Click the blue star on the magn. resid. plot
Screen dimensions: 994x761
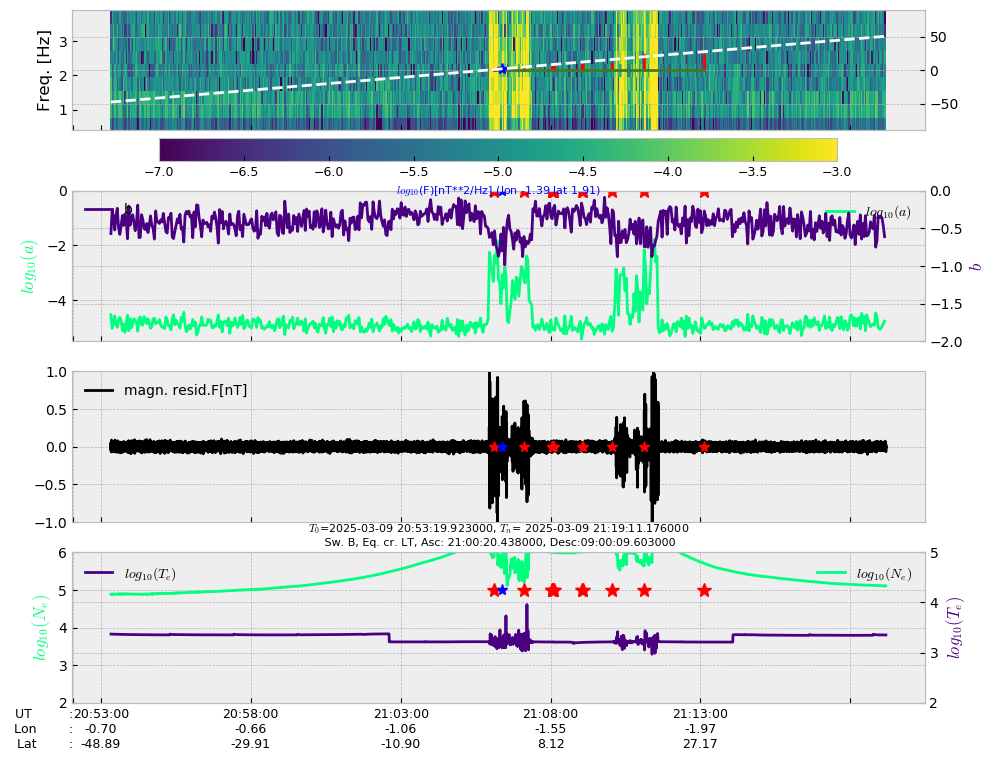point(503,447)
